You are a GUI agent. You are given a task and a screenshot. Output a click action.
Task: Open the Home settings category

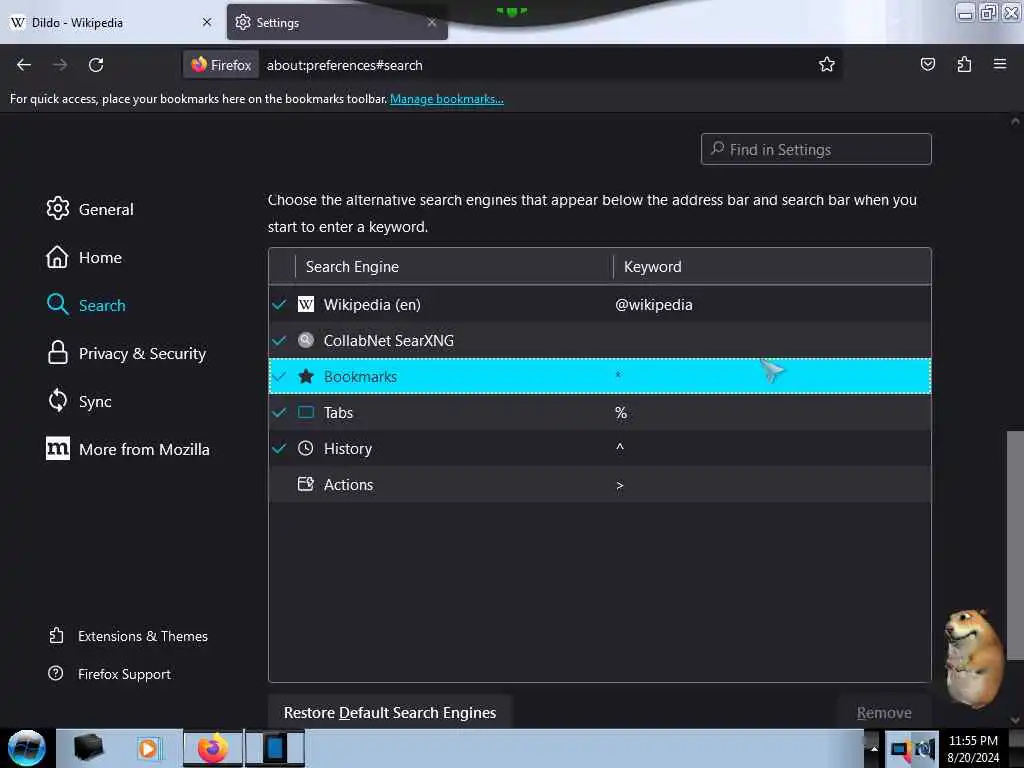coord(100,257)
